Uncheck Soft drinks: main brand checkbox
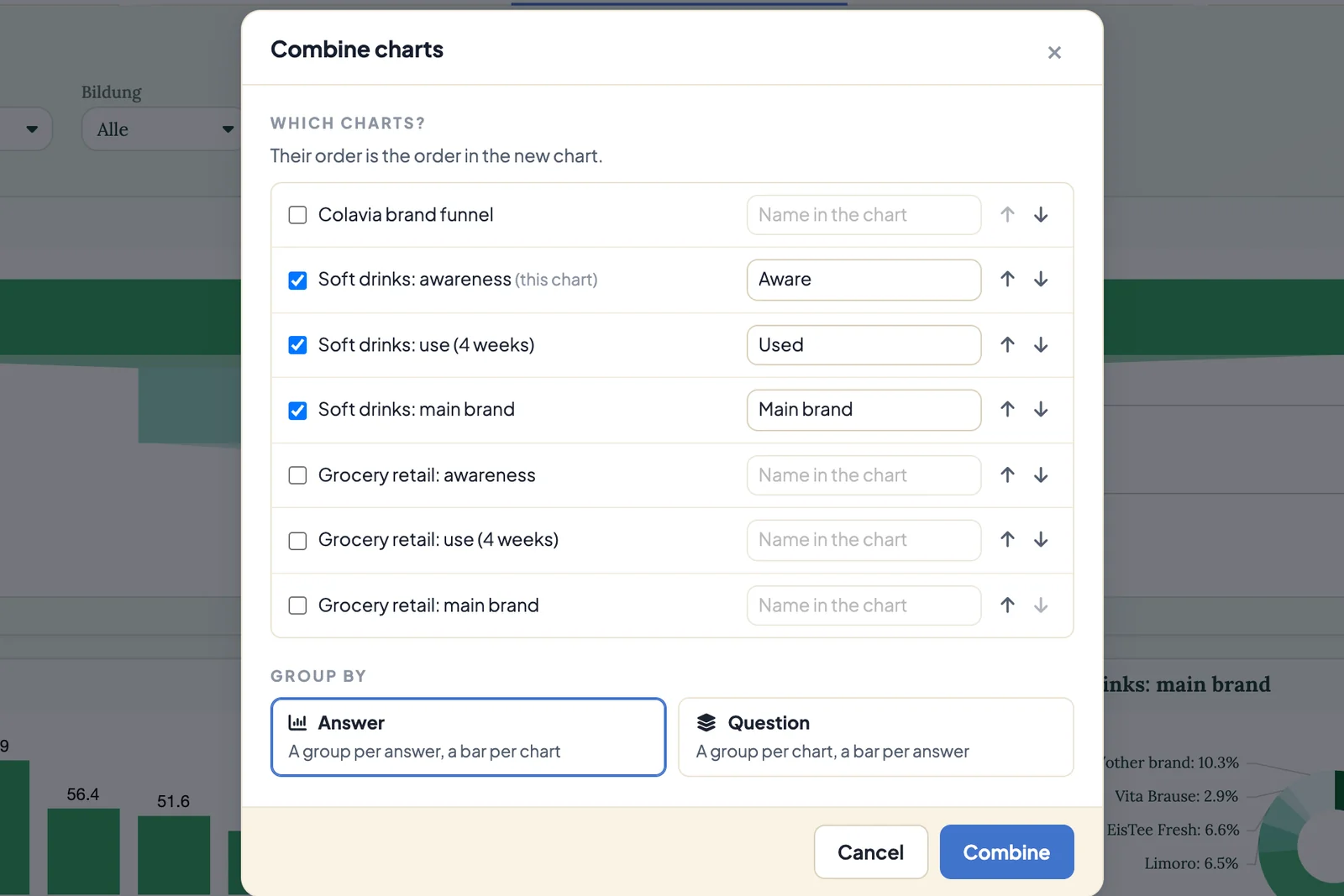 297,411
